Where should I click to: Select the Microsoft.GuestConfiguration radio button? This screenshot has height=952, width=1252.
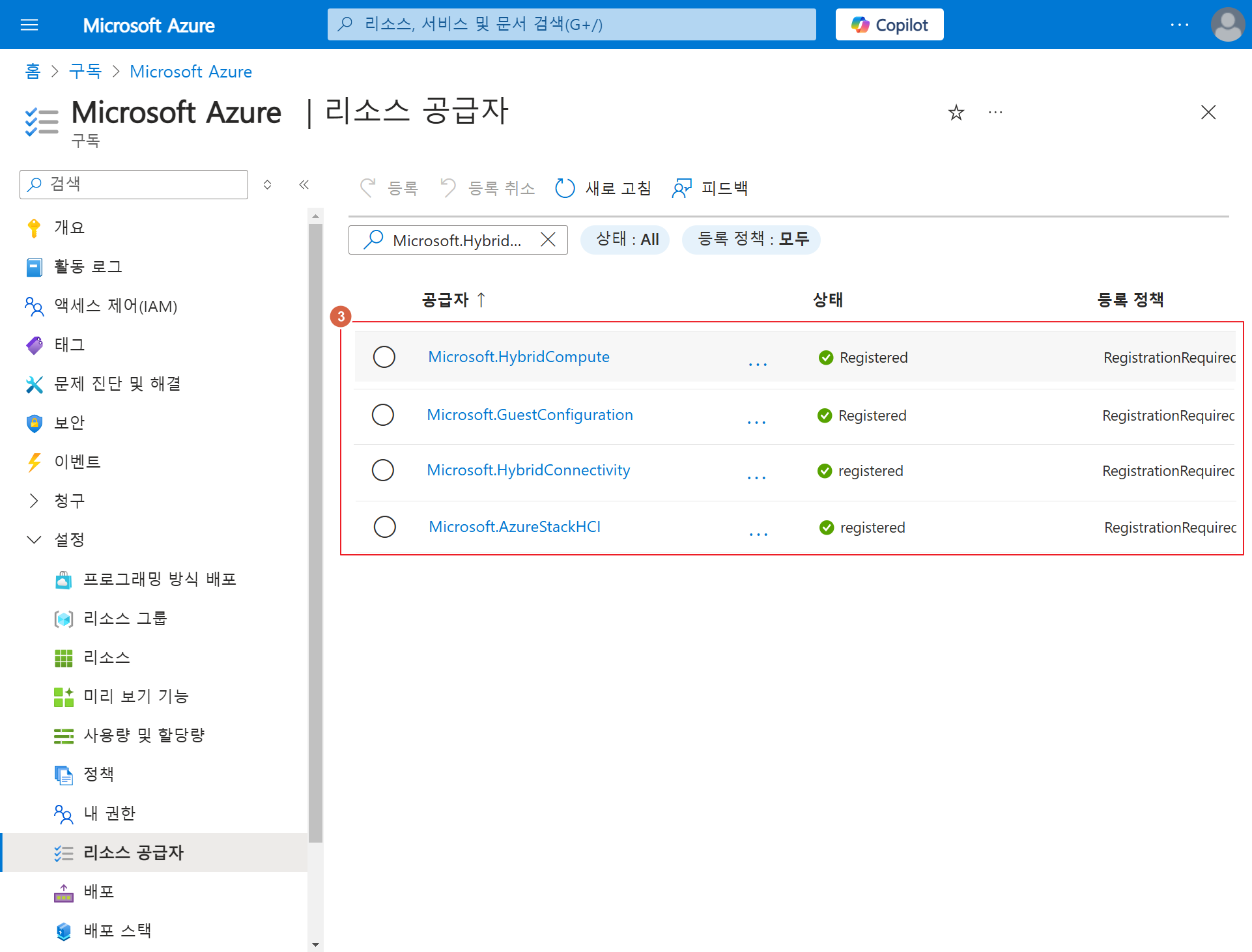coord(383,415)
